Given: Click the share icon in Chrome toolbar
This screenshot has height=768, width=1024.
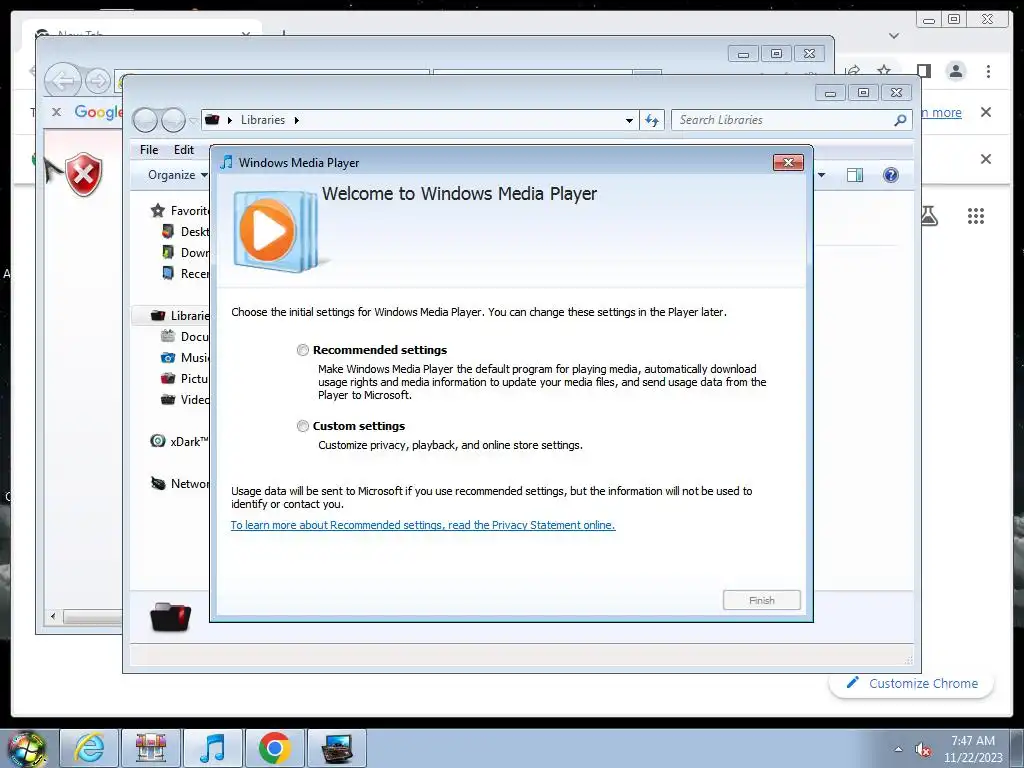Looking at the screenshot, I should click(853, 69).
